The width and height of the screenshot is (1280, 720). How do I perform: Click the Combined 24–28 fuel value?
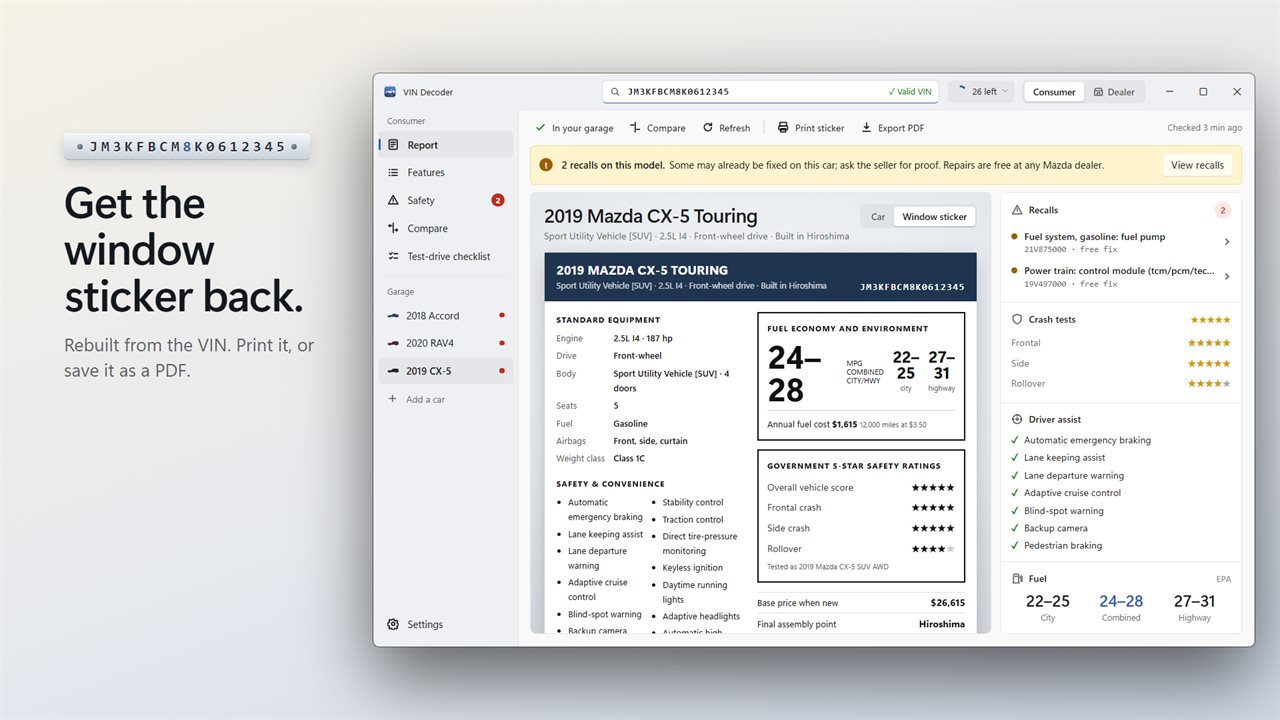point(1121,601)
